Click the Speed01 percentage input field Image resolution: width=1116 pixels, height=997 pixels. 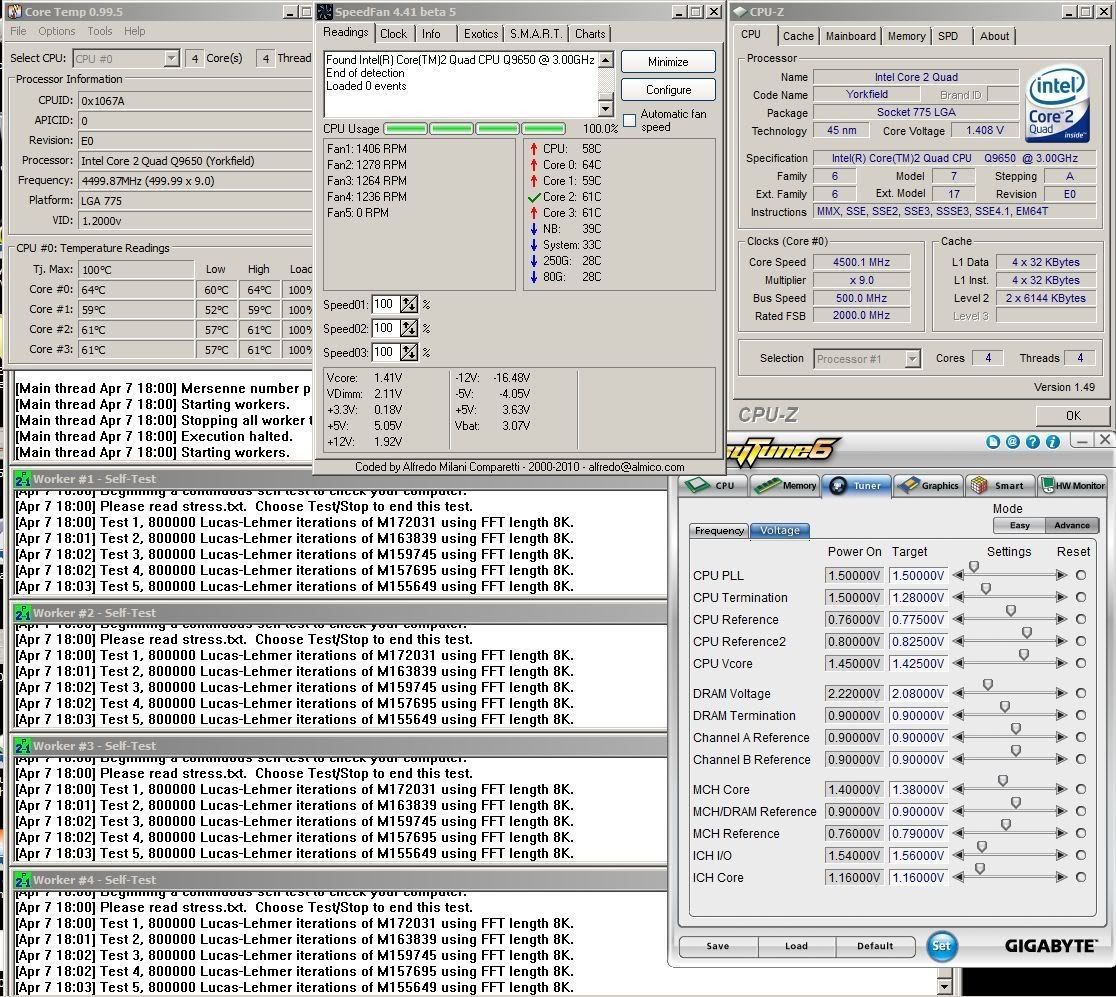point(384,305)
